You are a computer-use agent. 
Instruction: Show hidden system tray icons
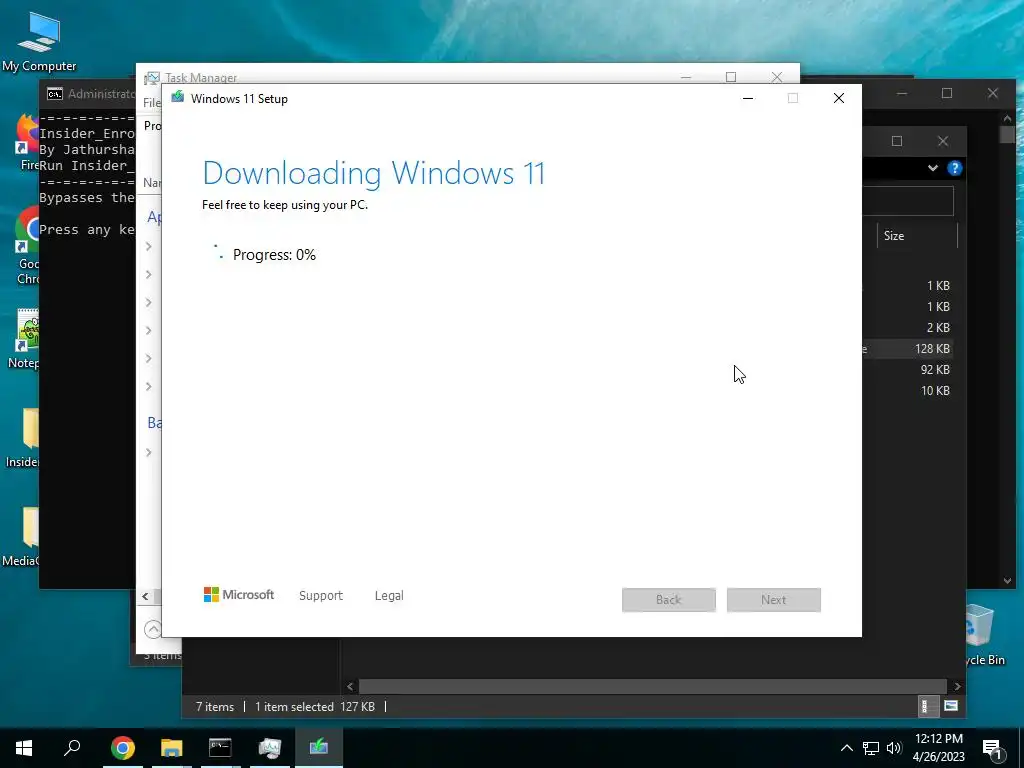pyautogui.click(x=846, y=748)
